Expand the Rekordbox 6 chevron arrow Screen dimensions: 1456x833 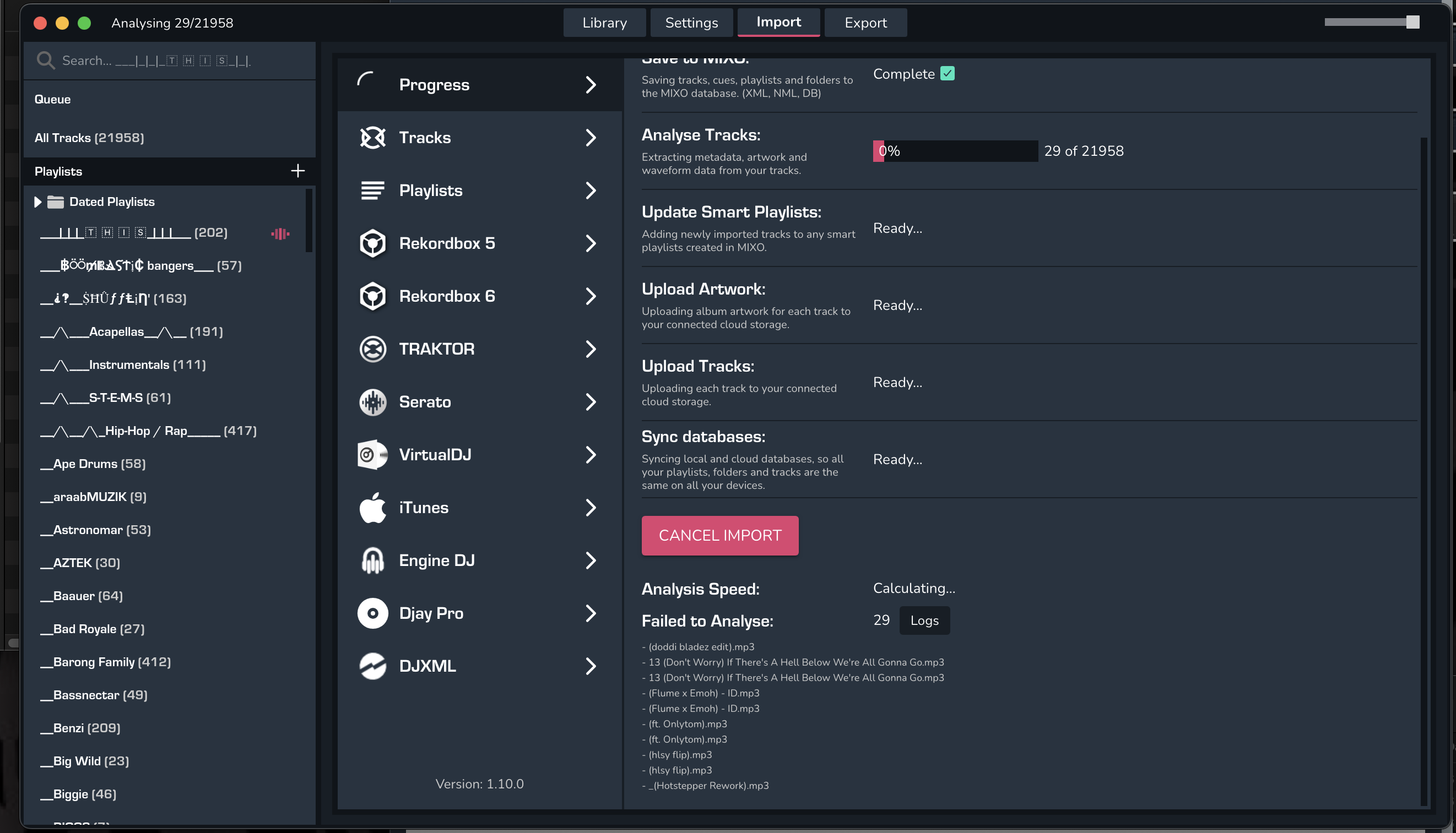tap(591, 296)
